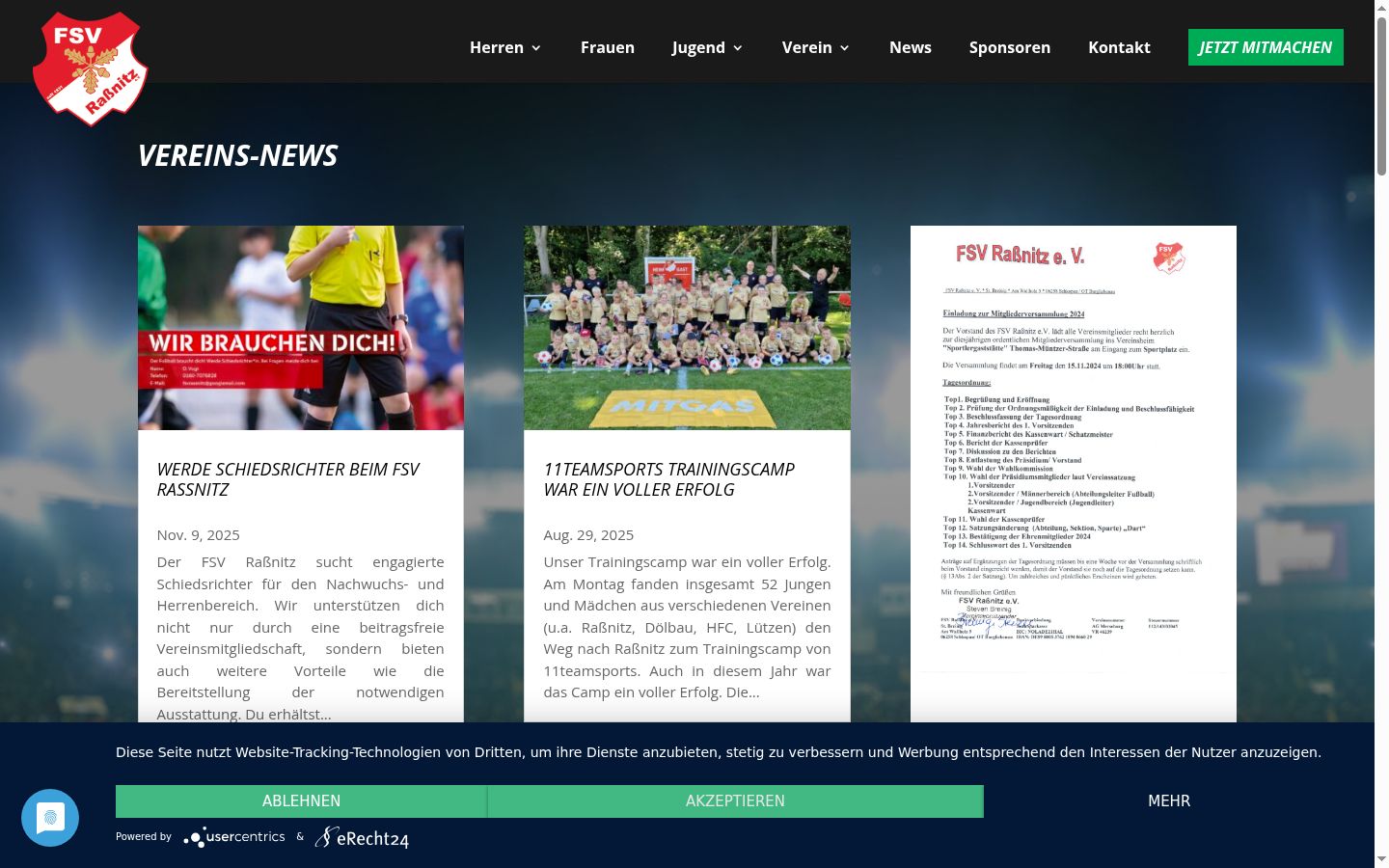Expand the Herren dropdown chevron
This screenshot has width=1389, height=868.
pyautogui.click(x=536, y=48)
